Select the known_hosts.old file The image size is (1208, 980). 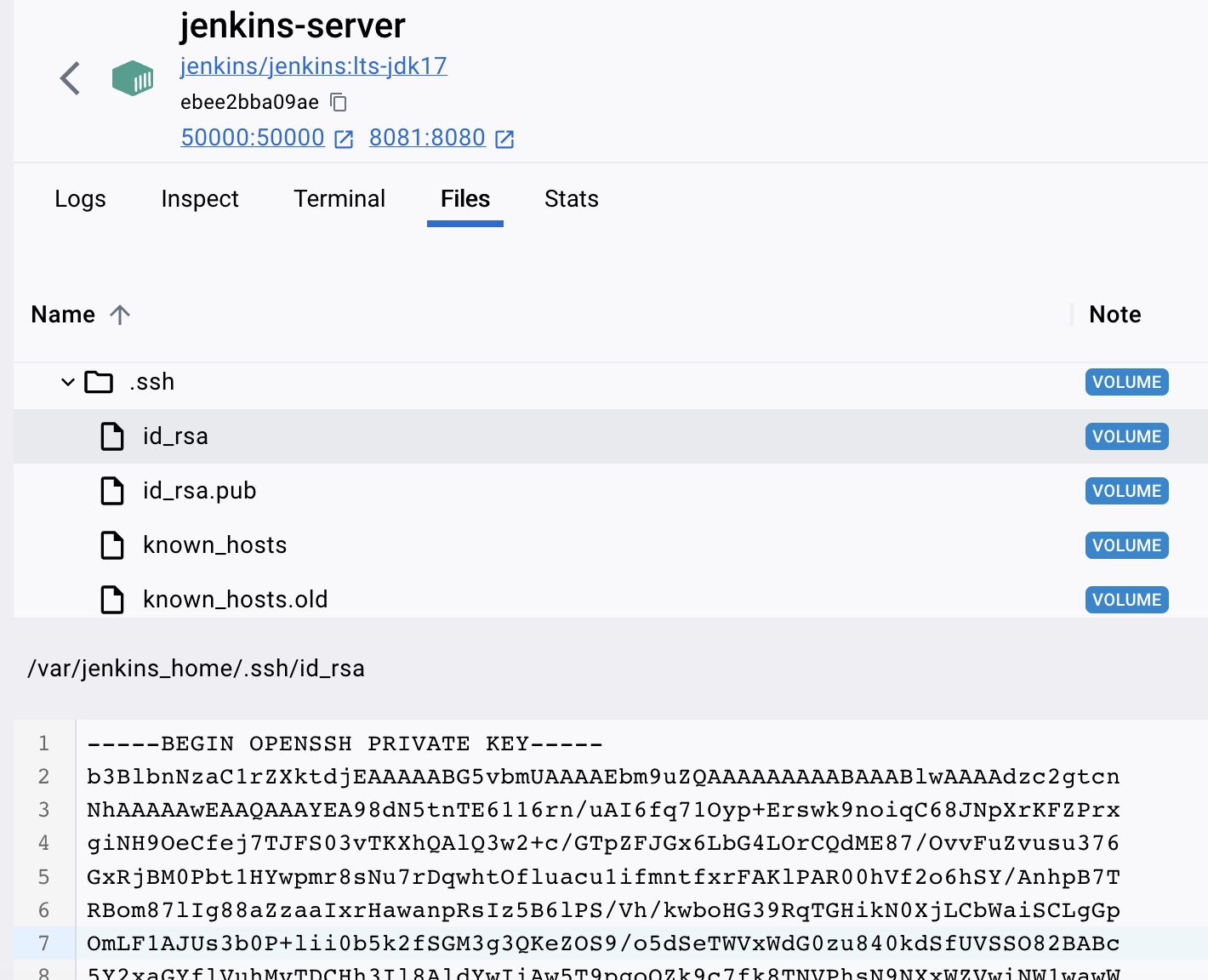click(235, 600)
